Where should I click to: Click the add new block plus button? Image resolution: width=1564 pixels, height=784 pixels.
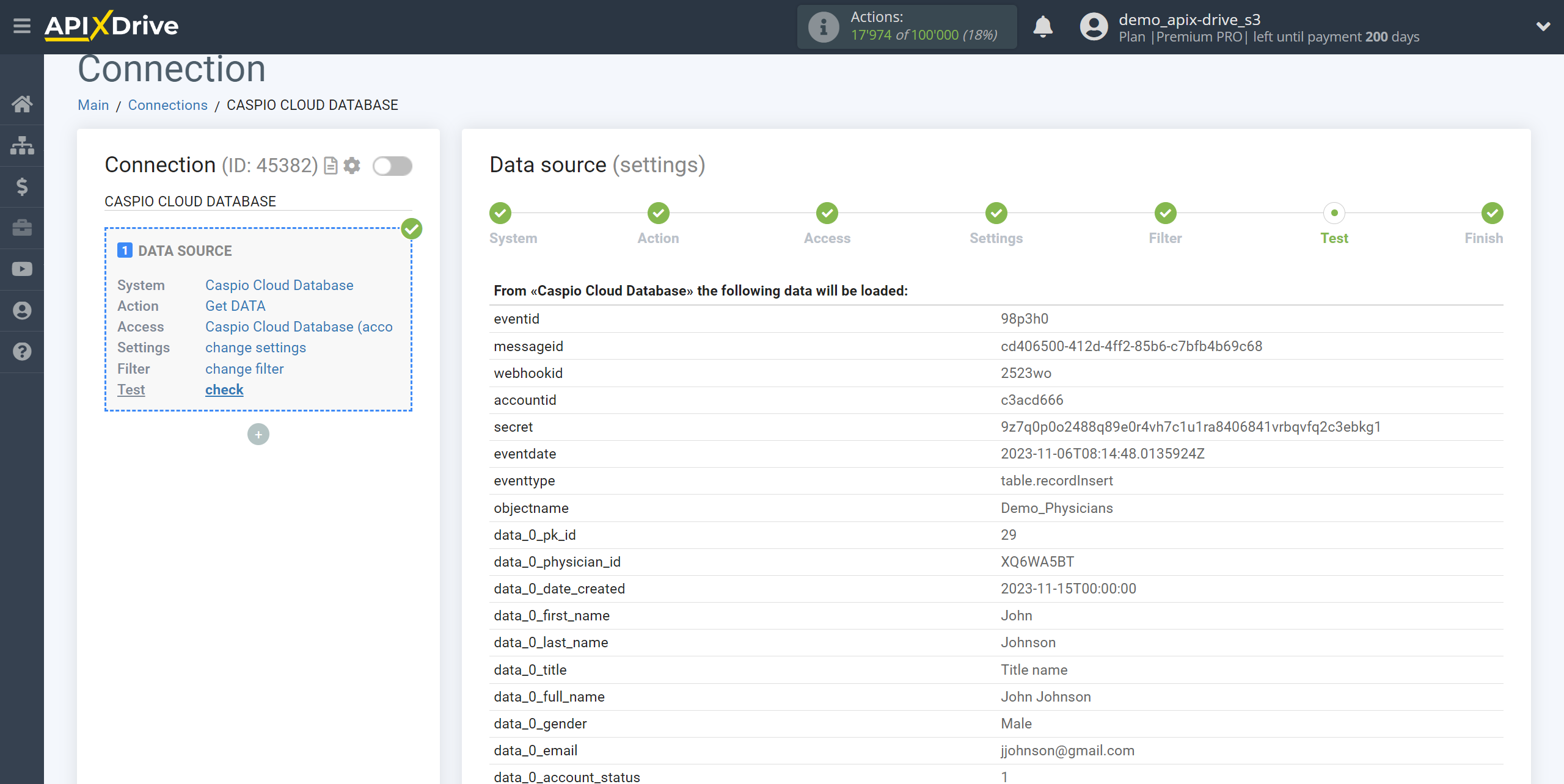coord(258,434)
